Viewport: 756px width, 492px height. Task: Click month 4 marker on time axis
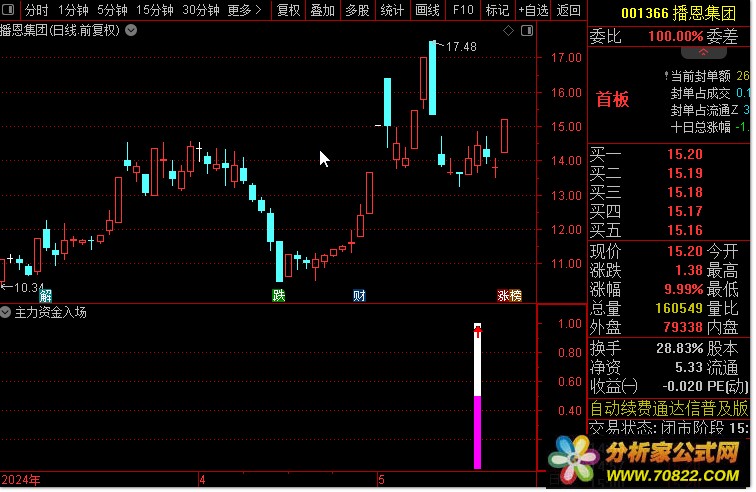pyautogui.click(x=202, y=480)
